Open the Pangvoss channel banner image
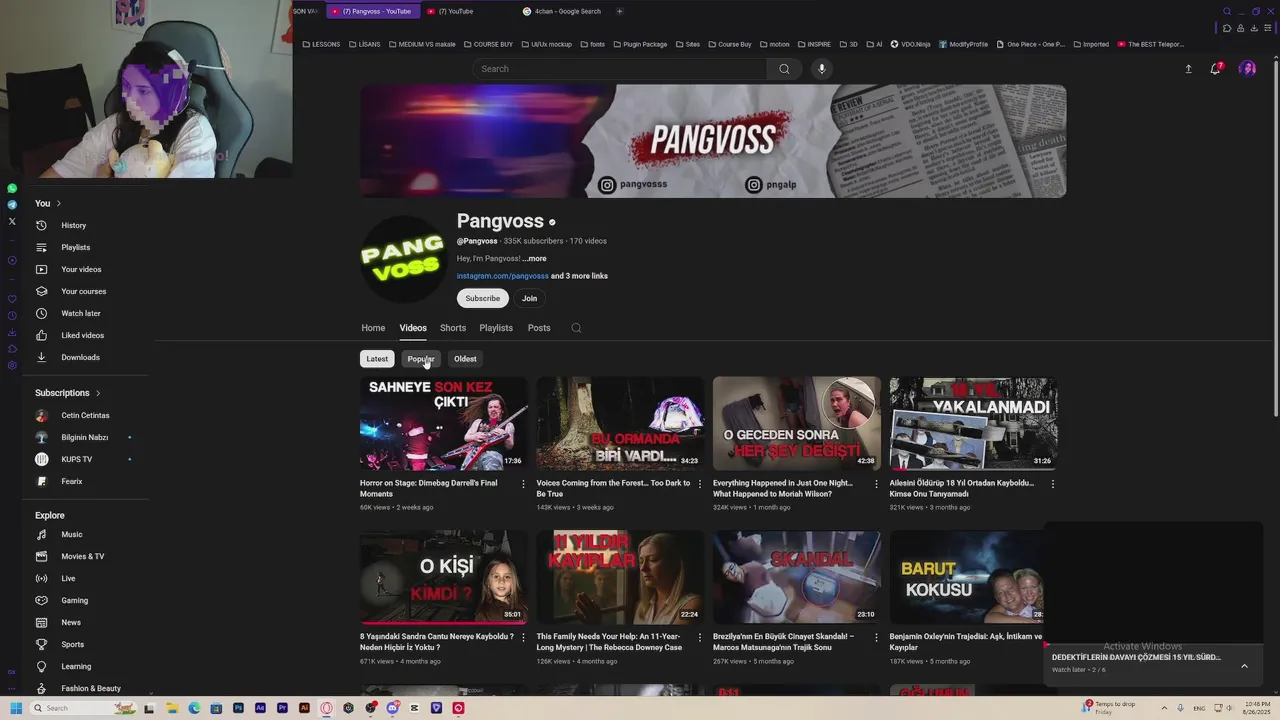Screen dimensions: 1280x720 tap(713, 141)
